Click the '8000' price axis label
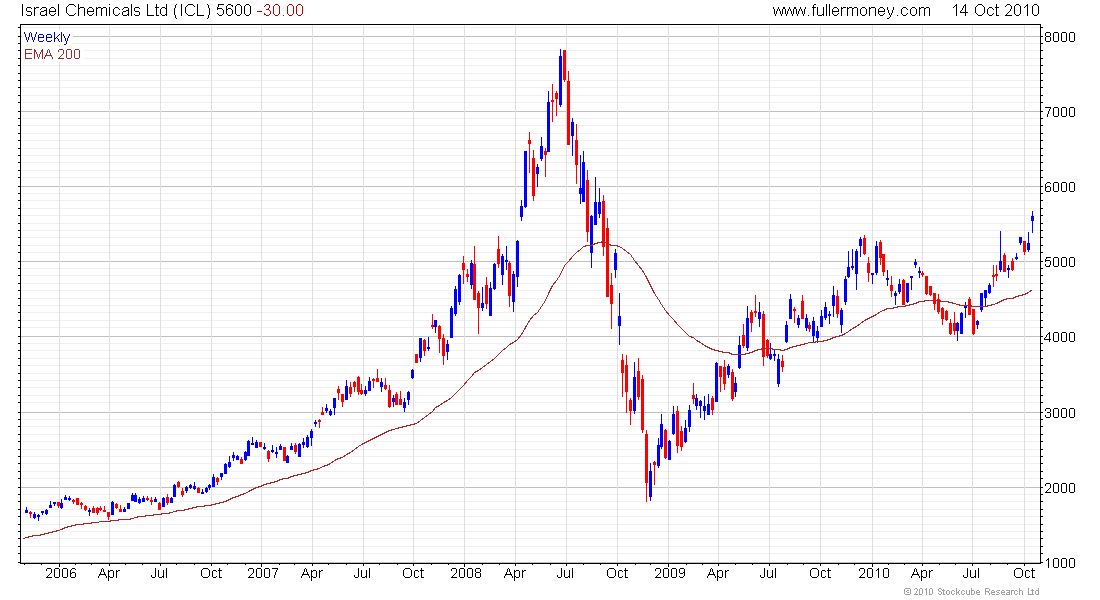The height and width of the screenshot is (600, 1100). click(1060, 37)
